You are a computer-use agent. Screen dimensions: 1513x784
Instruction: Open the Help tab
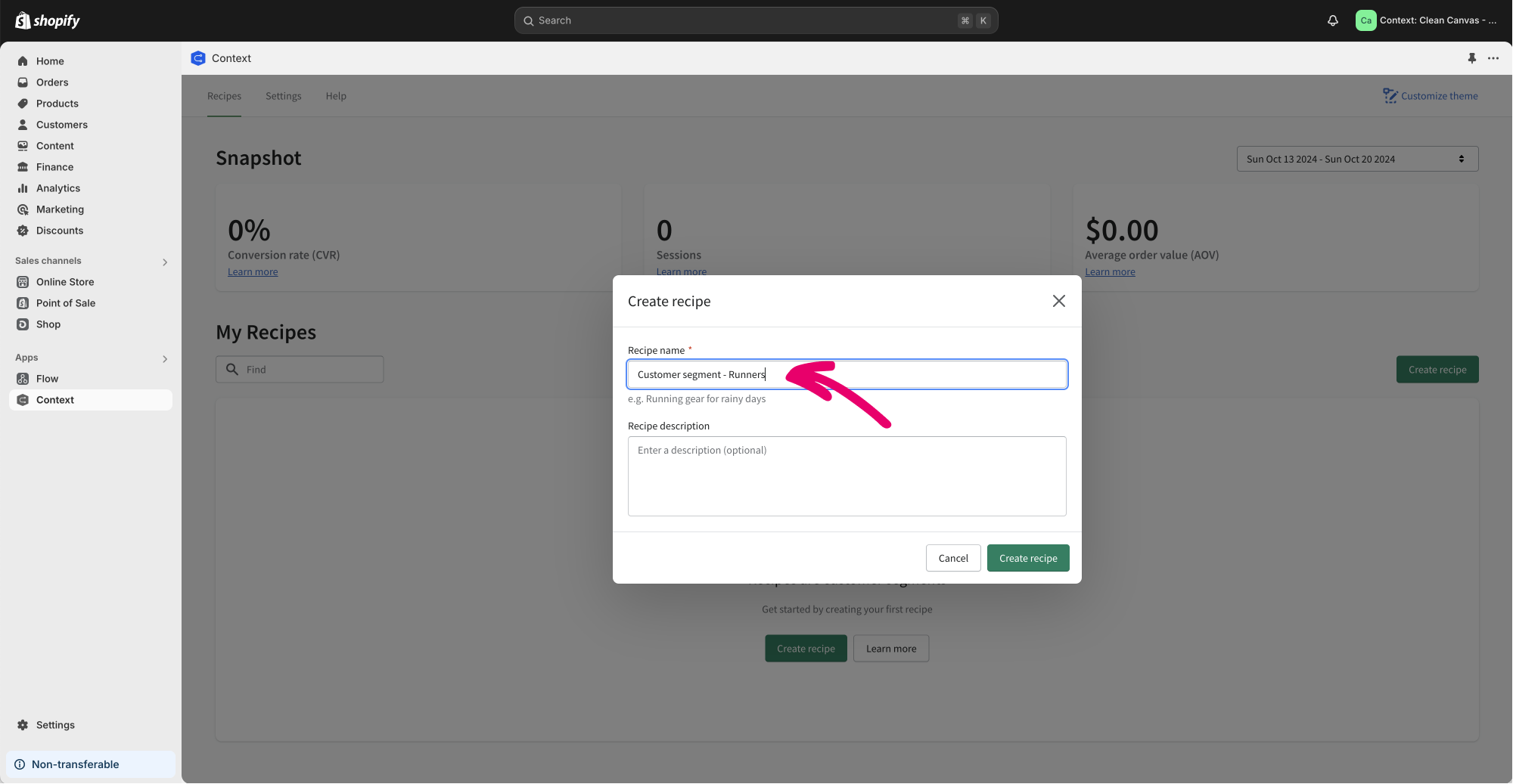pyautogui.click(x=336, y=96)
